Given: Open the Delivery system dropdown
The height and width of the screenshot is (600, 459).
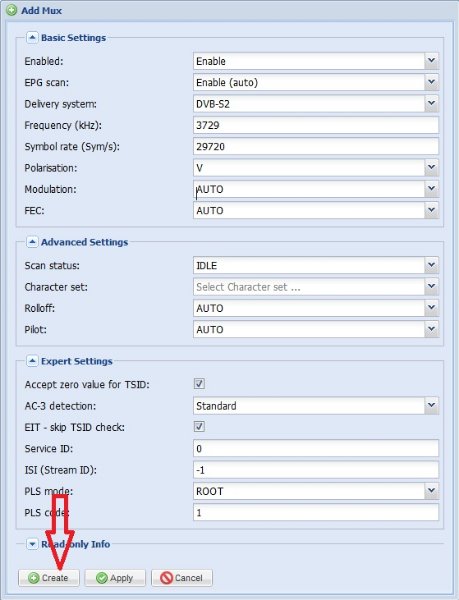Looking at the screenshot, I should point(316,104).
